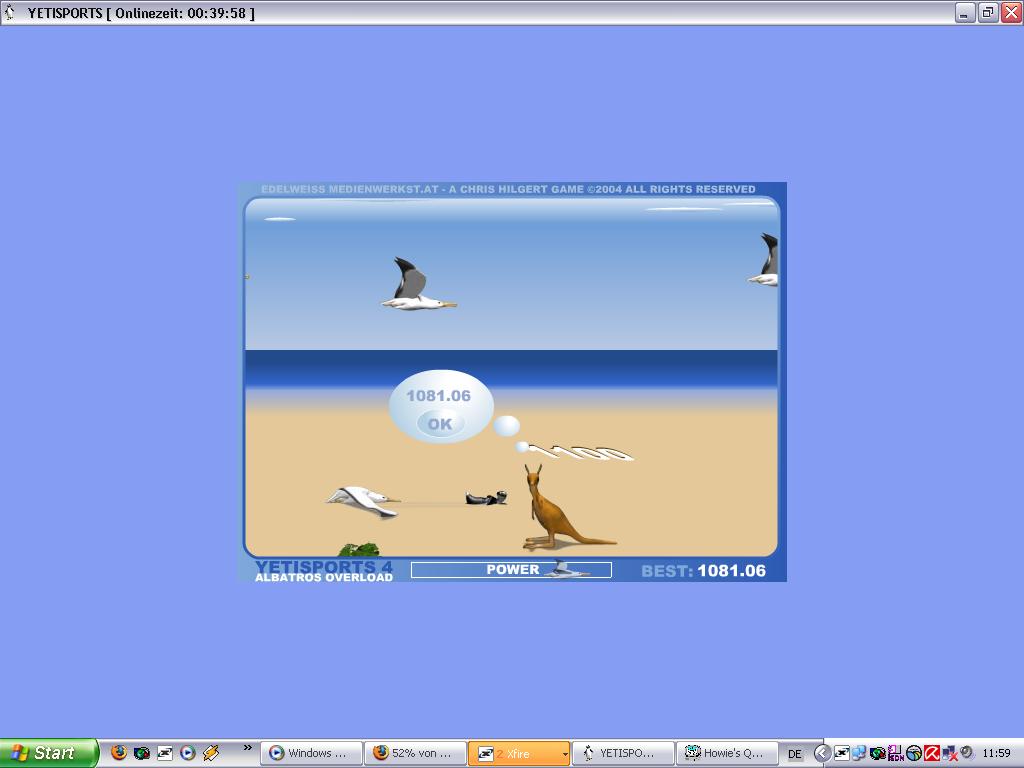Click the BEST: 1081.06 score text
This screenshot has width=1024, height=768.
click(703, 571)
